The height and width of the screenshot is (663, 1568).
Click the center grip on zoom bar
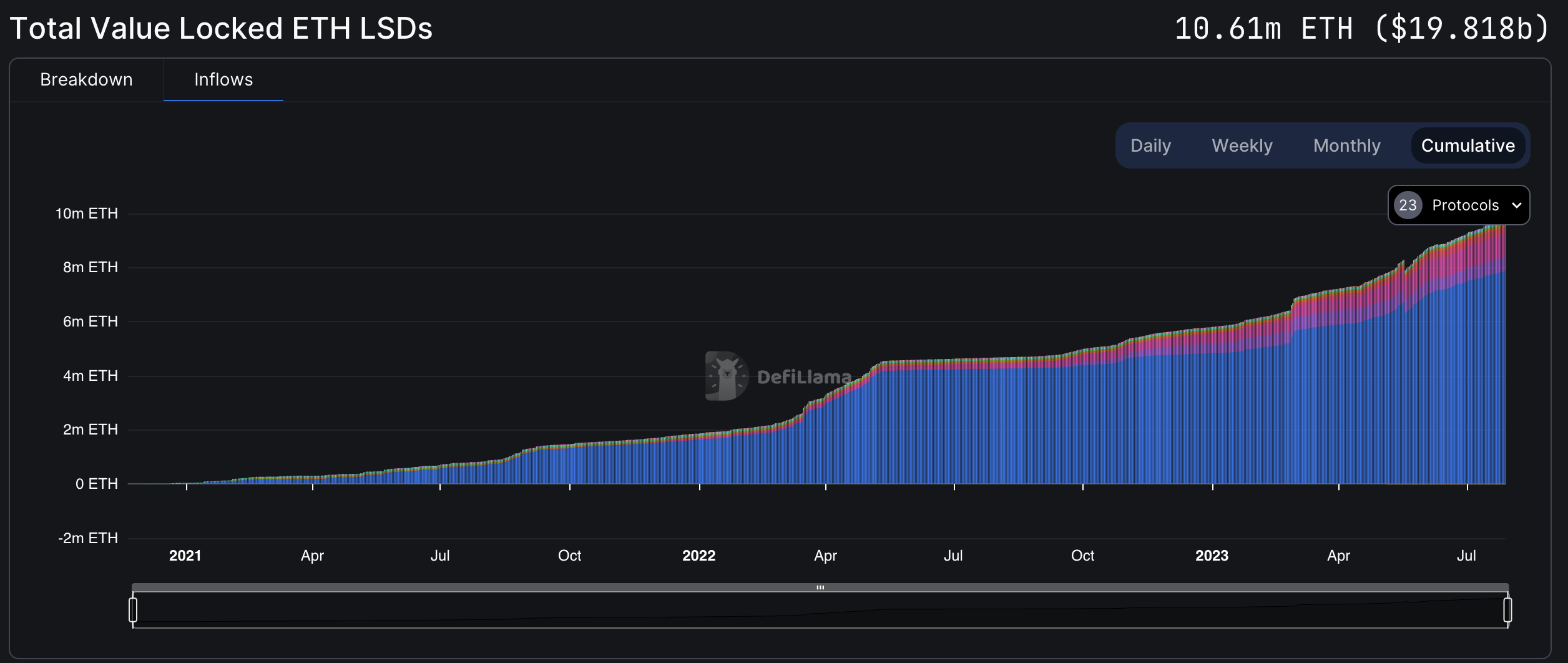820,587
